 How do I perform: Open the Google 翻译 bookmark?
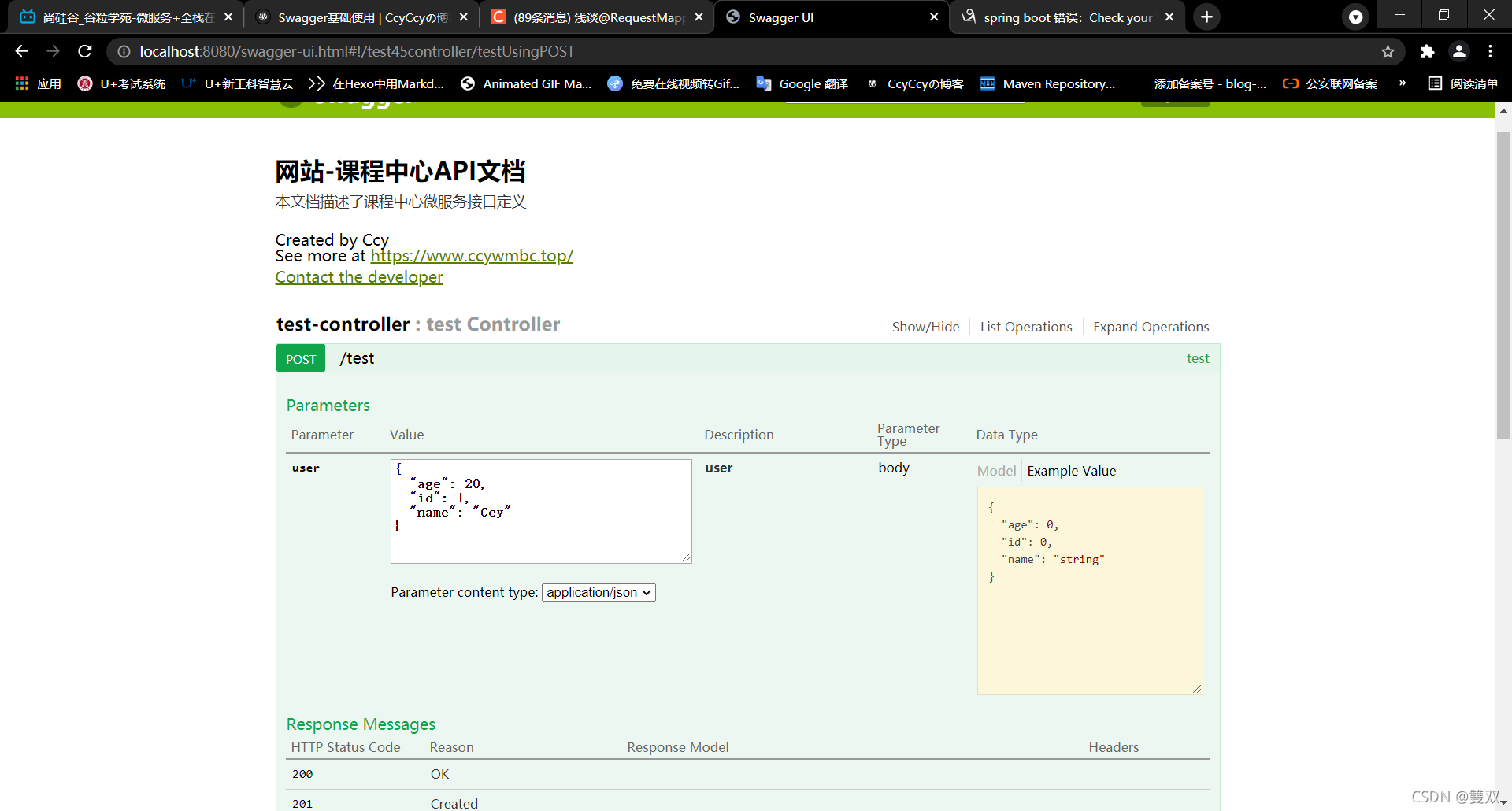(x=802, y=83)
